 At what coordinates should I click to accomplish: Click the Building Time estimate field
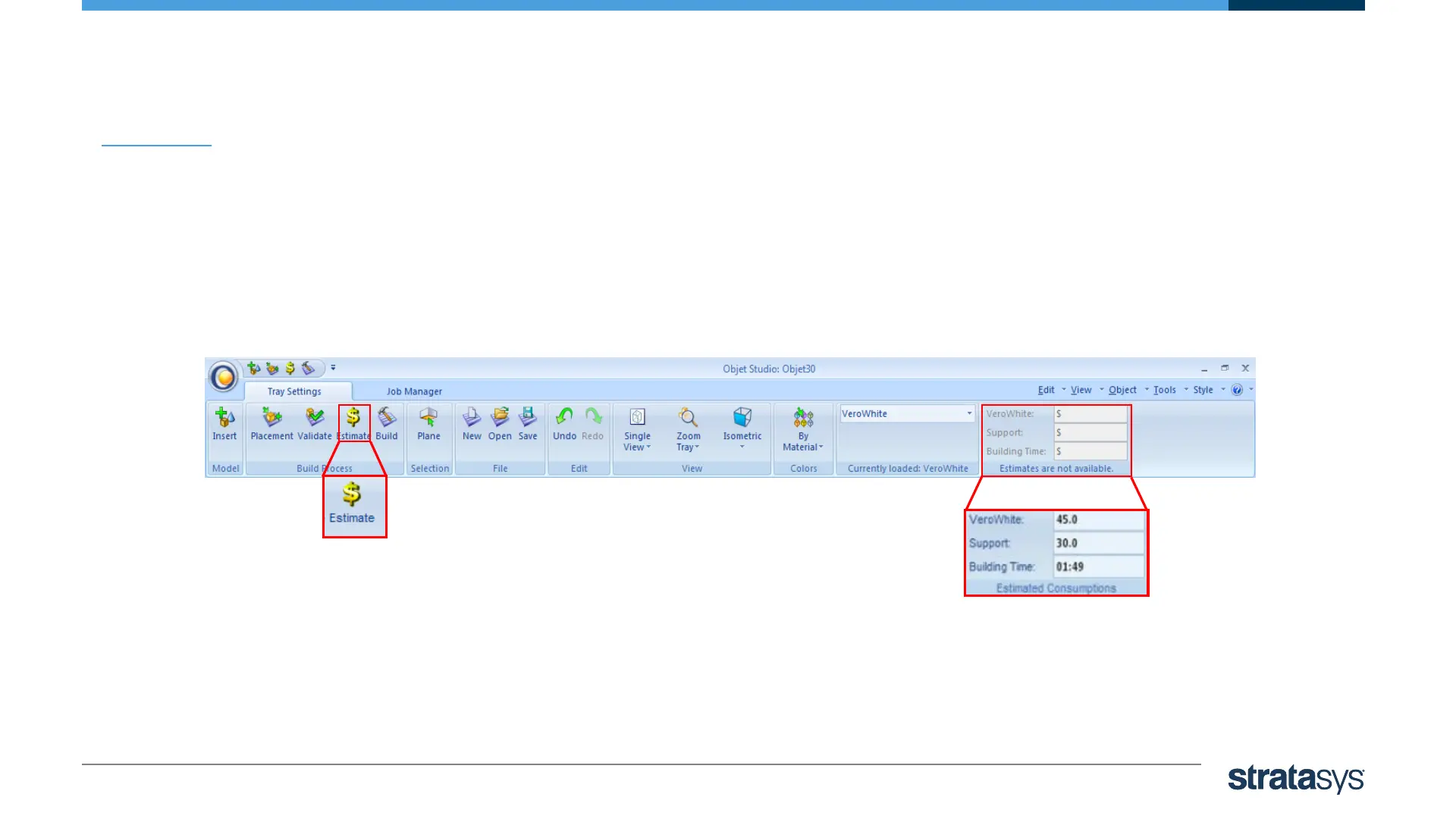[x=1090, y=452]
